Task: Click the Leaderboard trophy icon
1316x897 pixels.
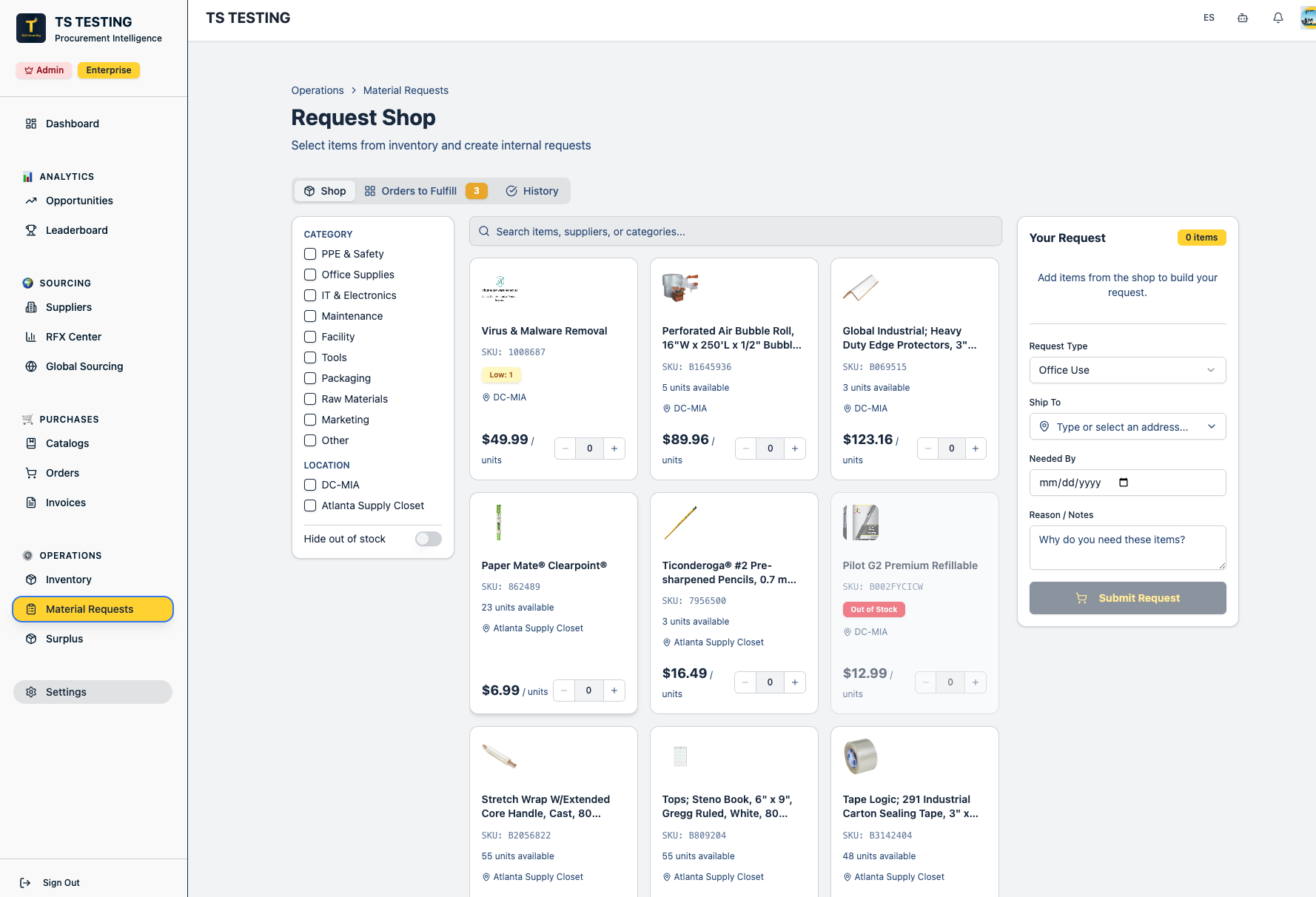Action: click(31, 230)
